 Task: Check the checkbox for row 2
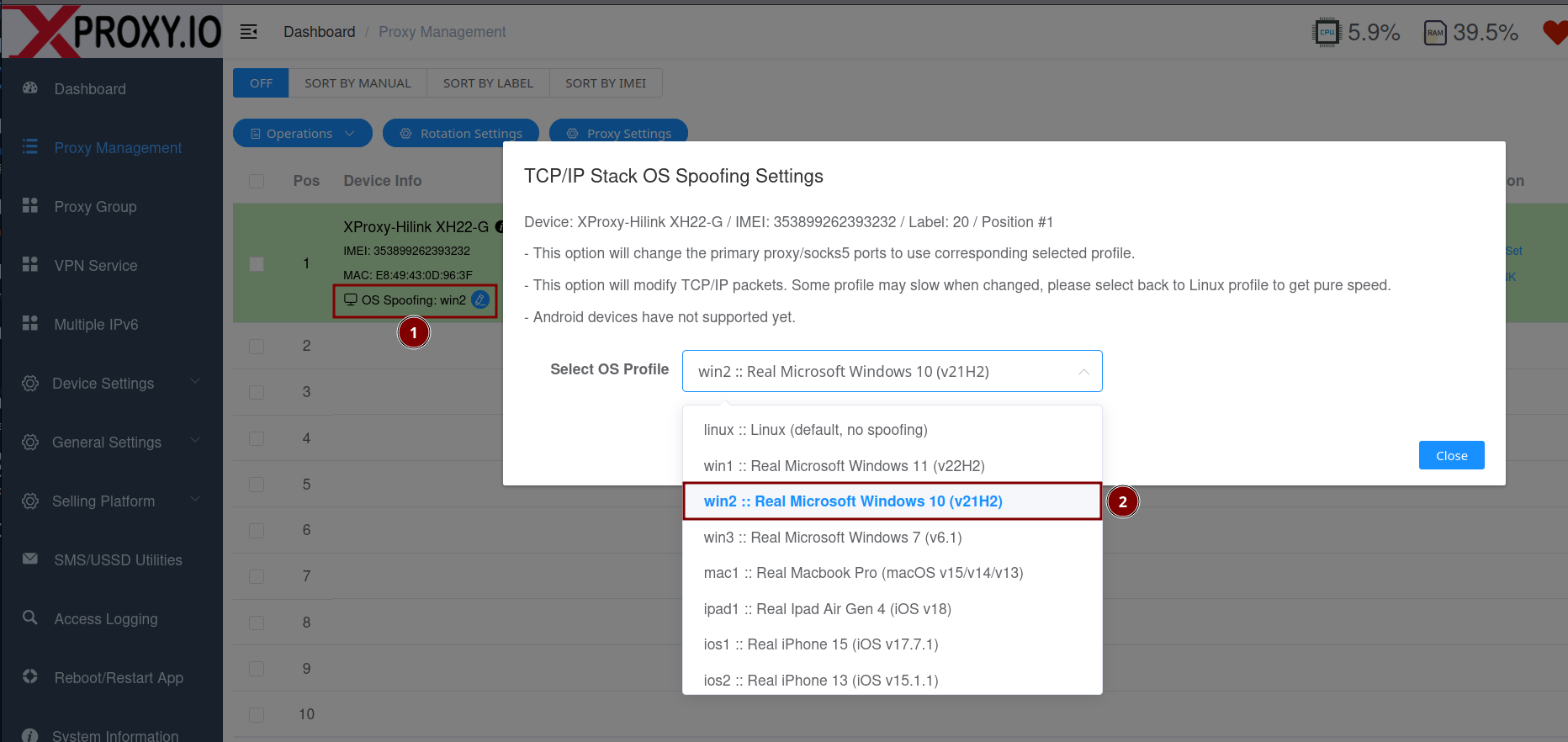pyautogui.click(x=257, y=347)
